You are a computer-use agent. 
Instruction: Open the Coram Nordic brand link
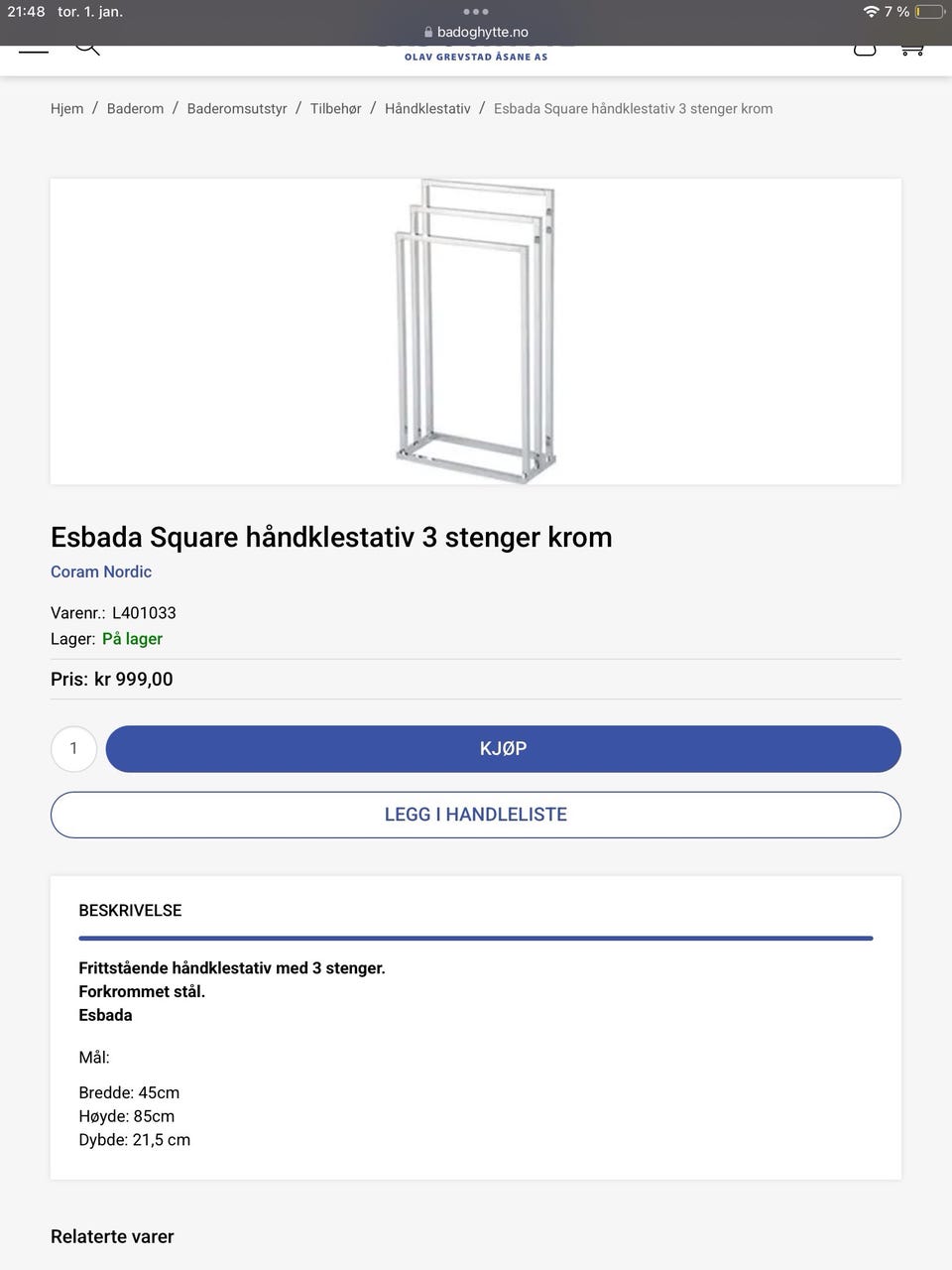tap(101, 571)
